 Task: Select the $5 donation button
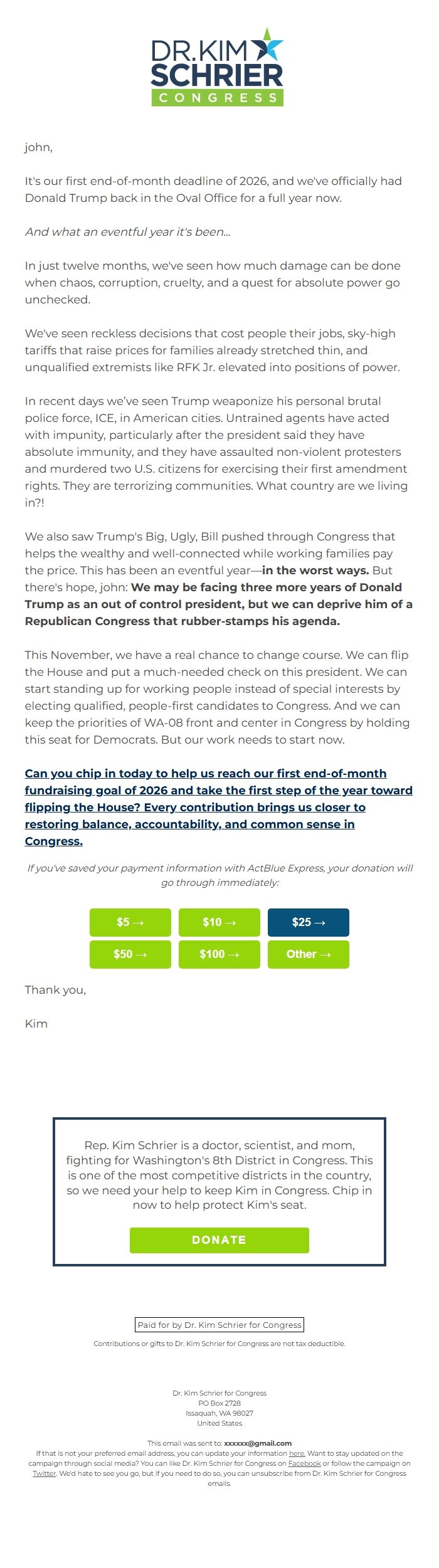130,922
